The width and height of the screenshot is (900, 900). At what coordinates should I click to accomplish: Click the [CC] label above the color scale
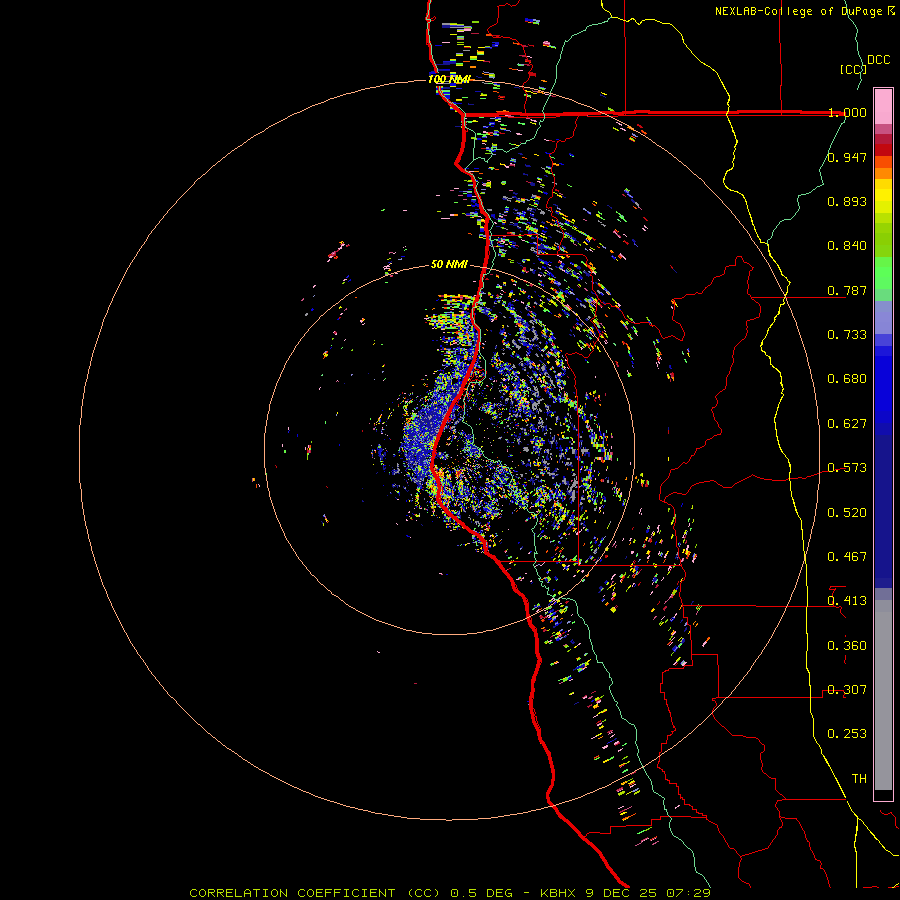coord(853,69)
